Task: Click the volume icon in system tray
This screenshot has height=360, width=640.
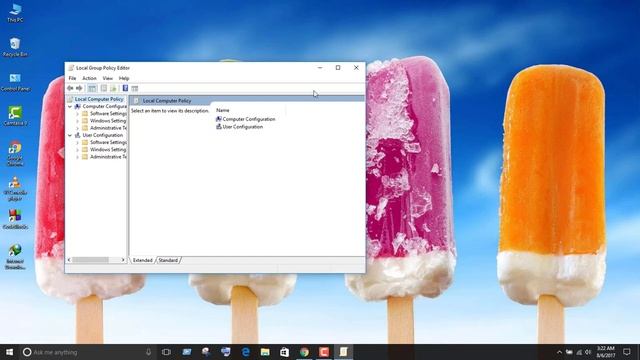Action: click(588, 352)
